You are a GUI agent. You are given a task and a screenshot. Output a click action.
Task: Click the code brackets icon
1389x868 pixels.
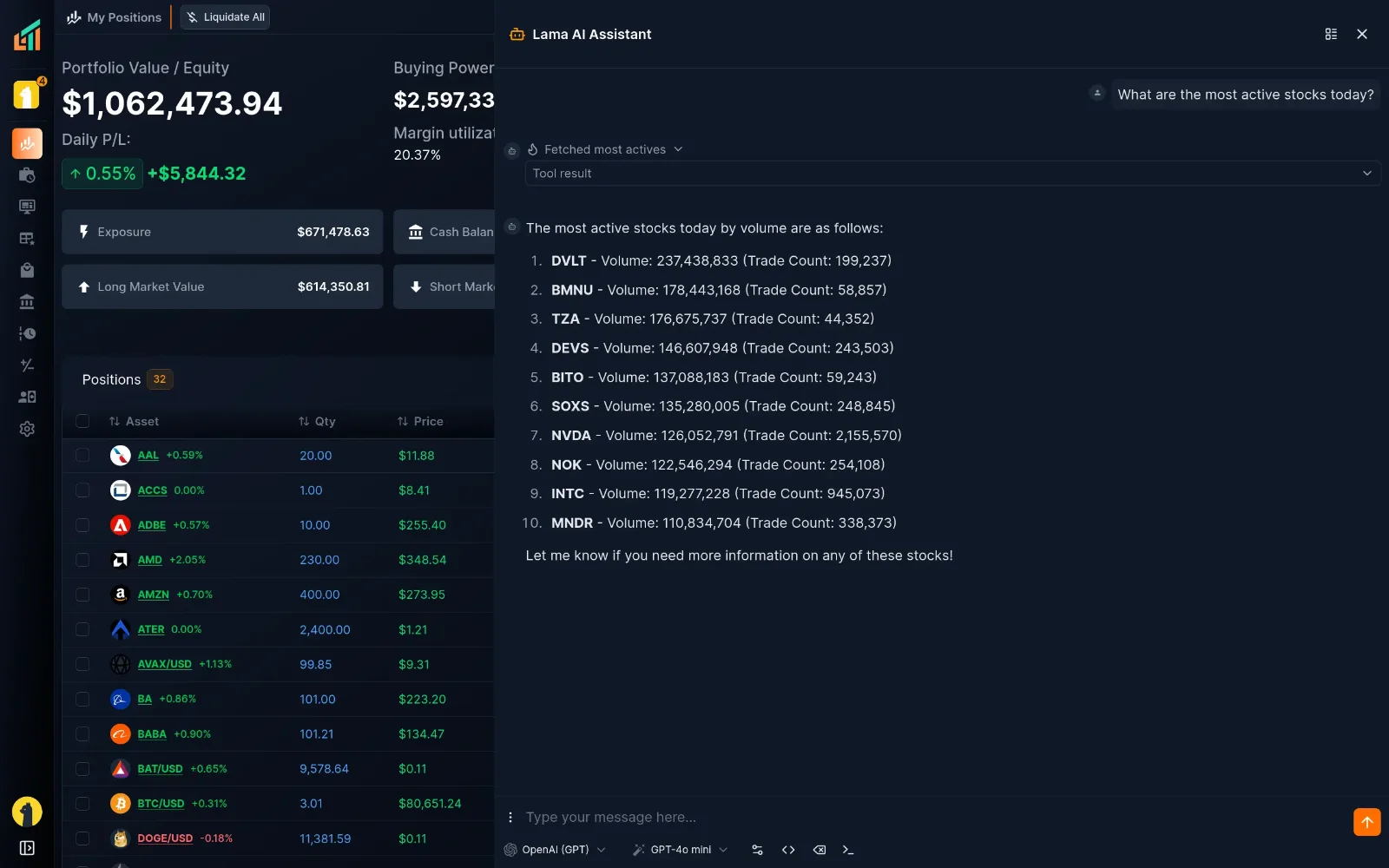coord(788,850)
